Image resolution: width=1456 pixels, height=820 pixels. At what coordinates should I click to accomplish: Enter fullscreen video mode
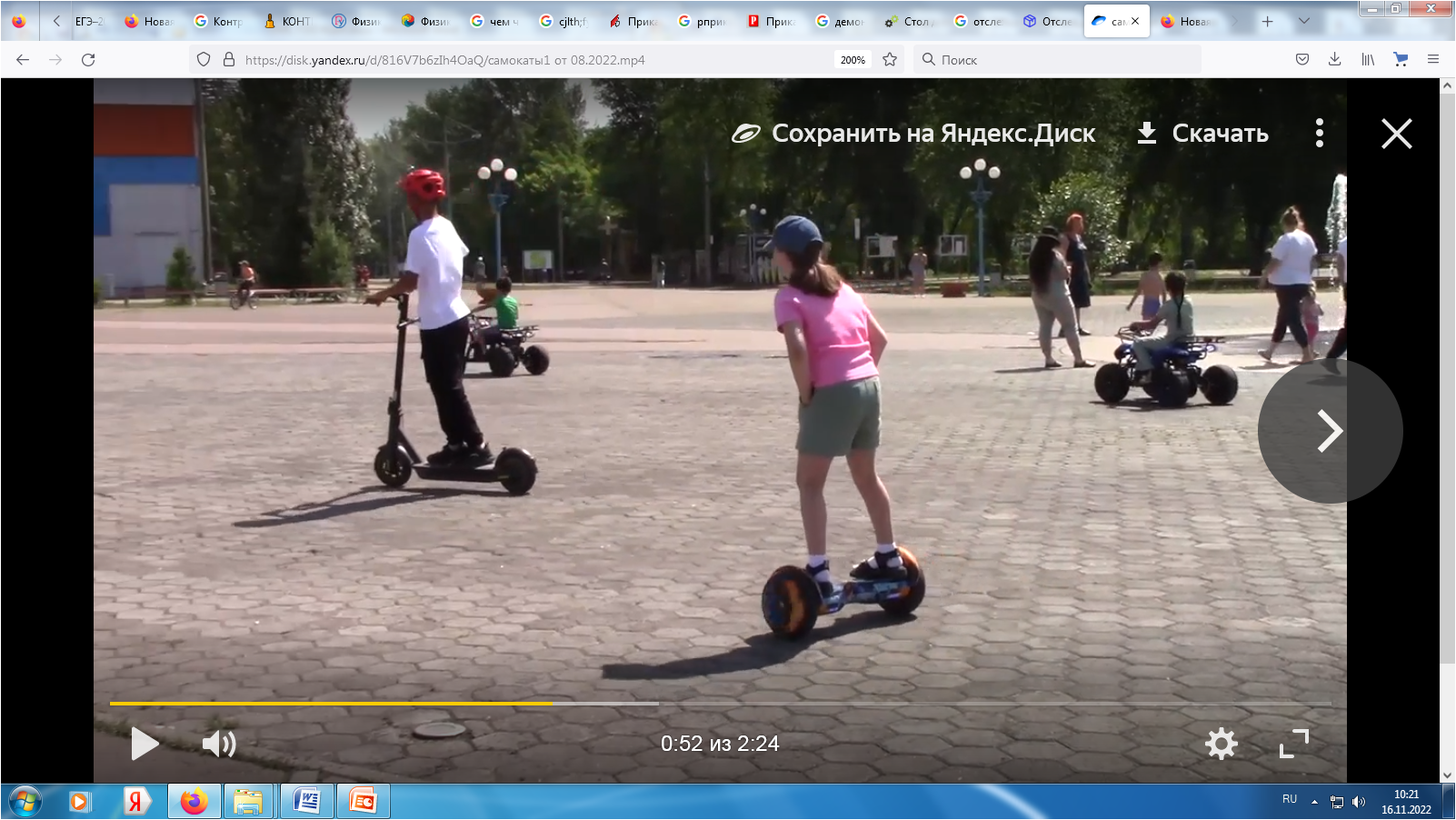pyautogui.click(x=1293, y=744)
